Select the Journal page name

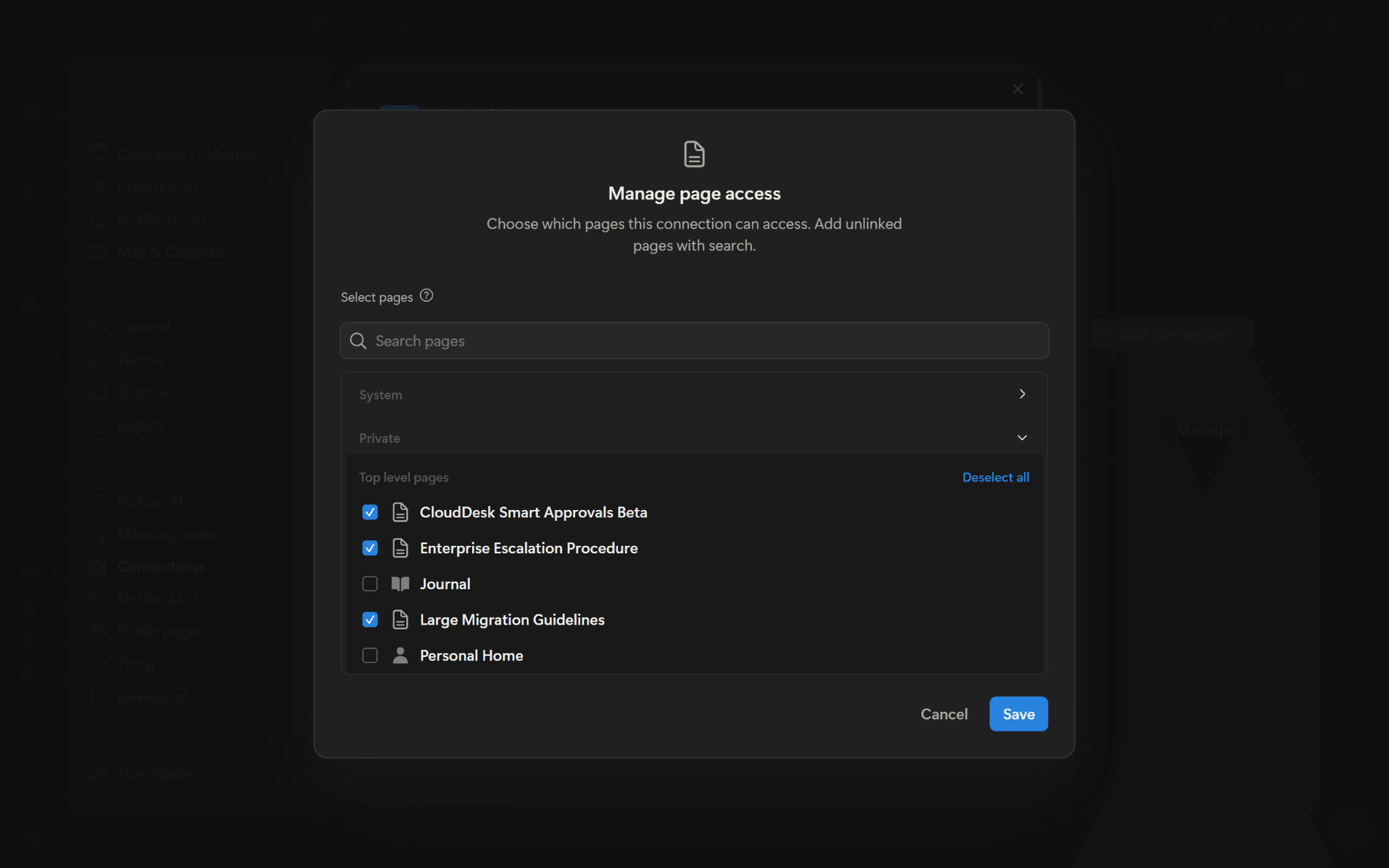pos(445,584)
